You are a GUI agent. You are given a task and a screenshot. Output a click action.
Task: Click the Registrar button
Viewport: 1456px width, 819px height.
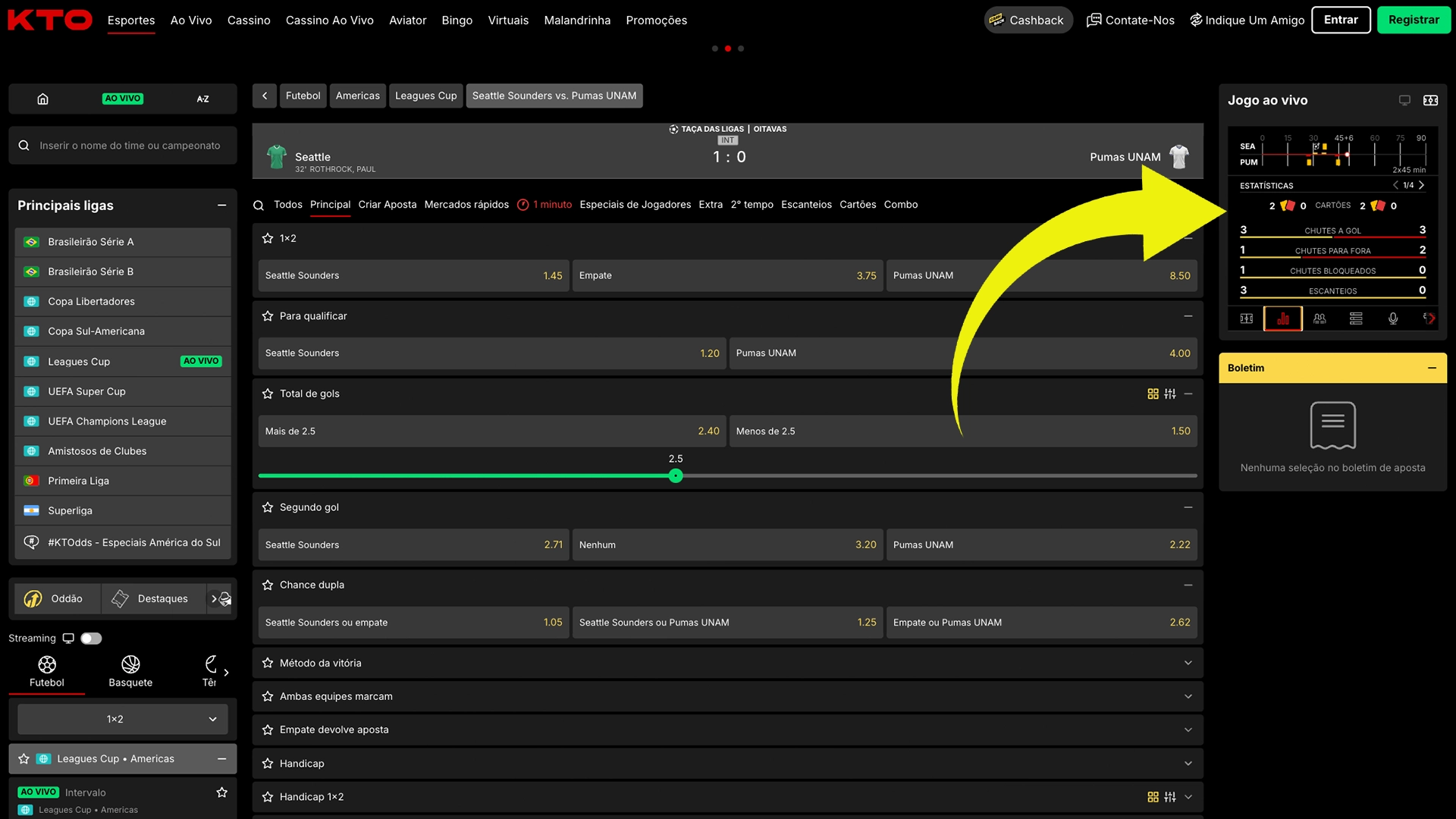pos(1414,20)
